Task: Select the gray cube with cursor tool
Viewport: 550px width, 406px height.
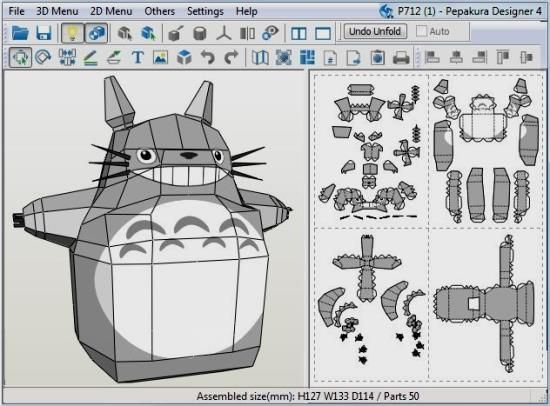Action: [x=125, y=33]
